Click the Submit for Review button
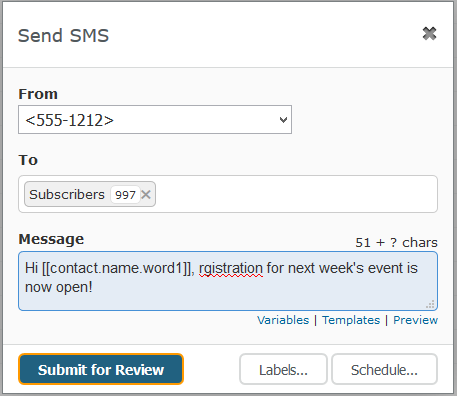 101,369
